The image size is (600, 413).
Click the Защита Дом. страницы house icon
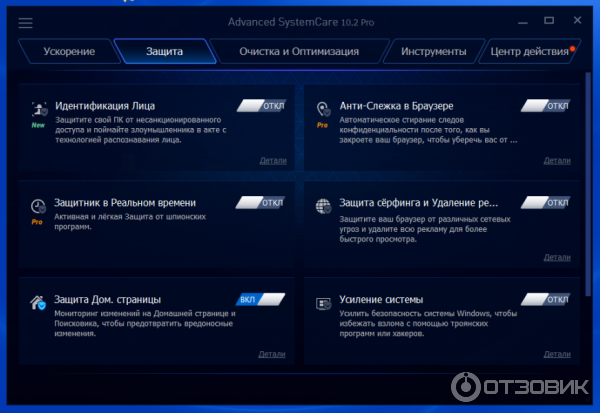pos(38,302)
